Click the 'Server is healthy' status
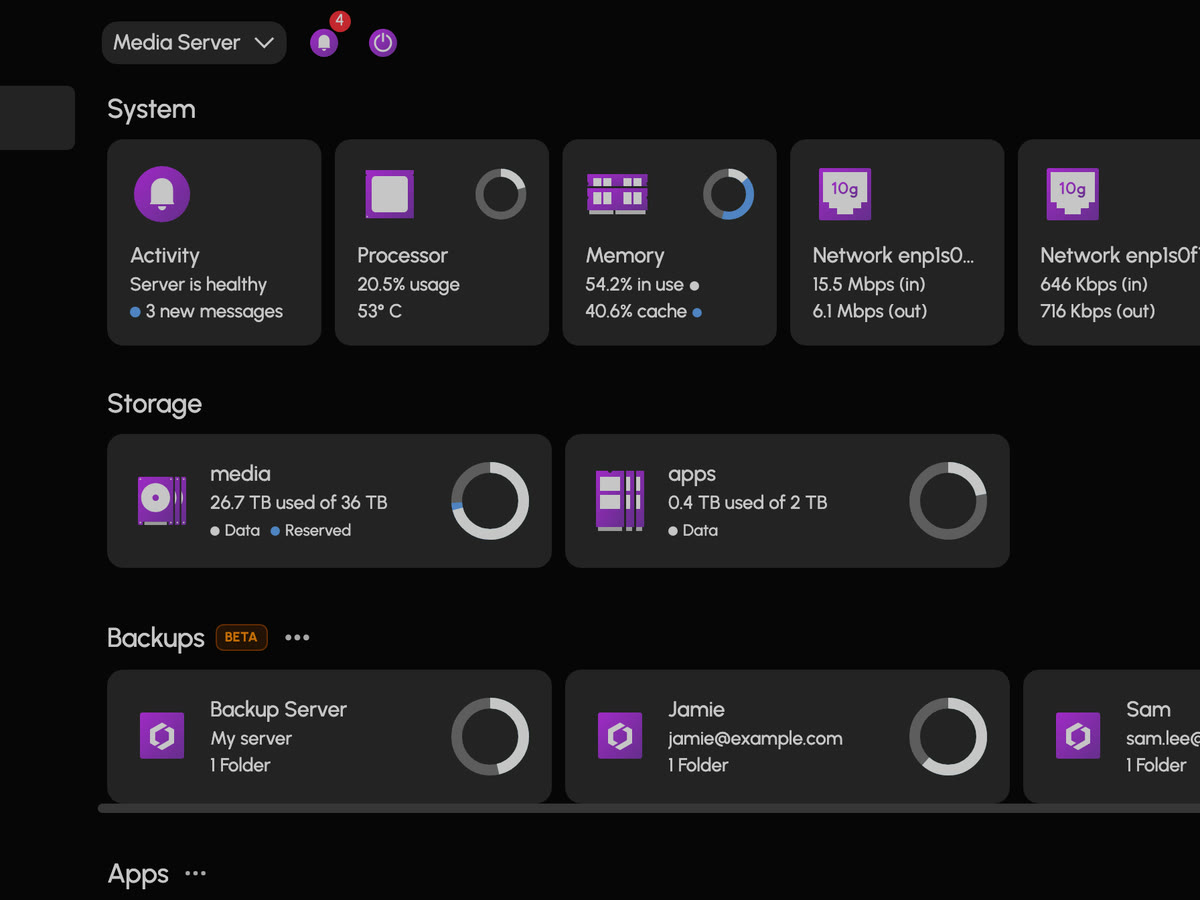The height and width of the screenshot is (900, 1200). [x=198, y=284]
